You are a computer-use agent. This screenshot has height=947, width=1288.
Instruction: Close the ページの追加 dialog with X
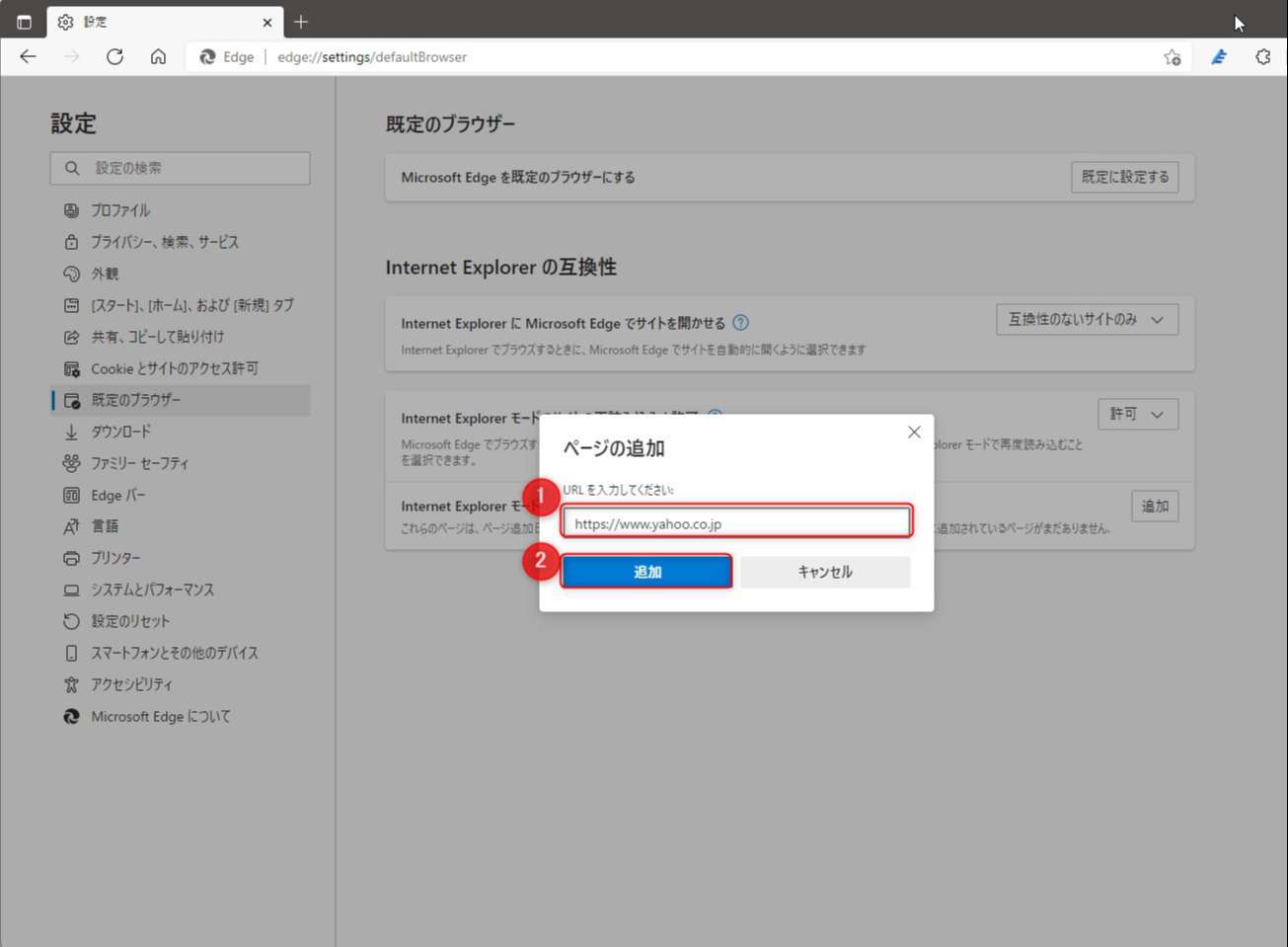coord(914,433)
